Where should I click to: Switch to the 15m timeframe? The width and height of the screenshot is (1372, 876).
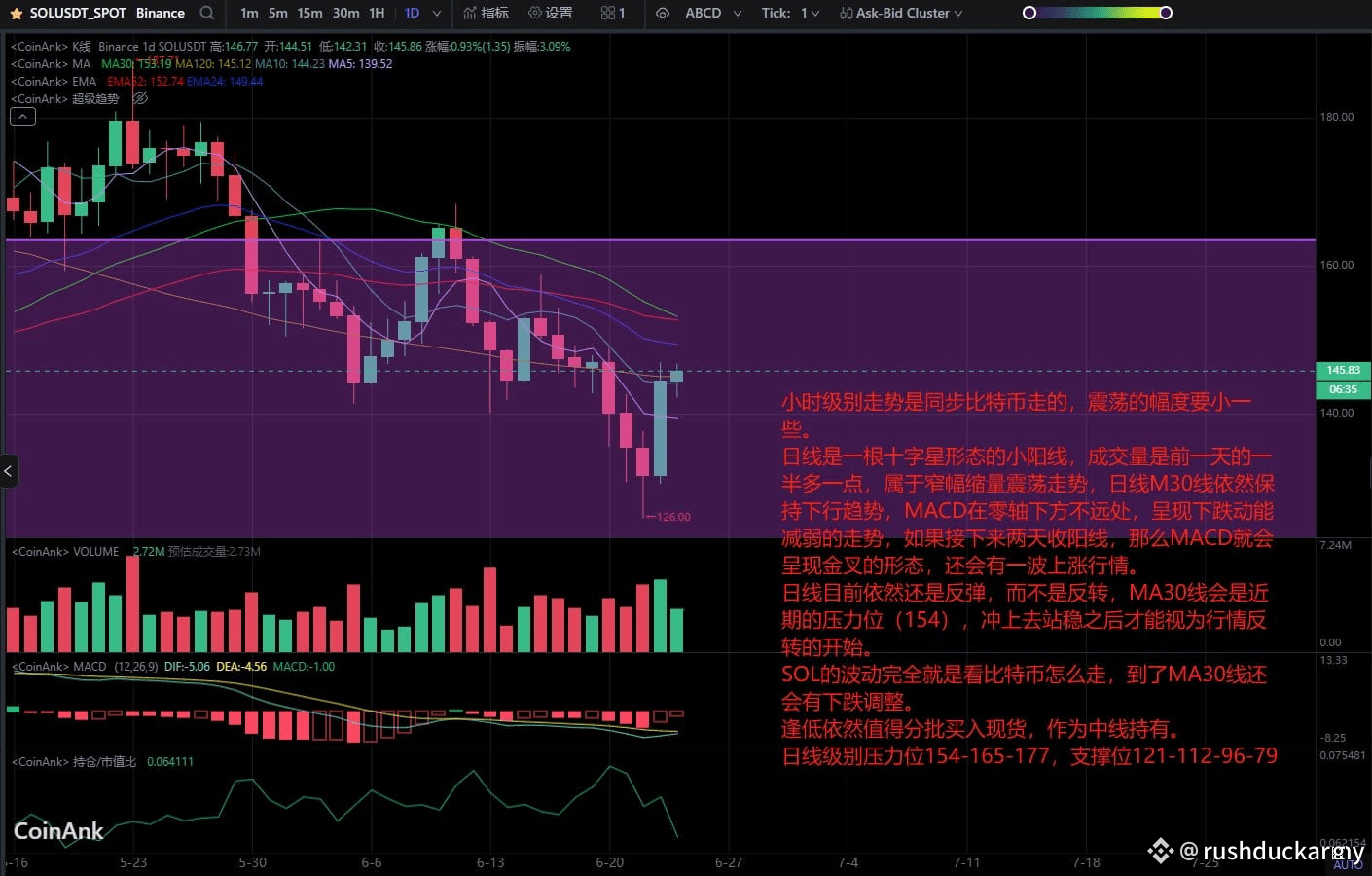[309, 13]
